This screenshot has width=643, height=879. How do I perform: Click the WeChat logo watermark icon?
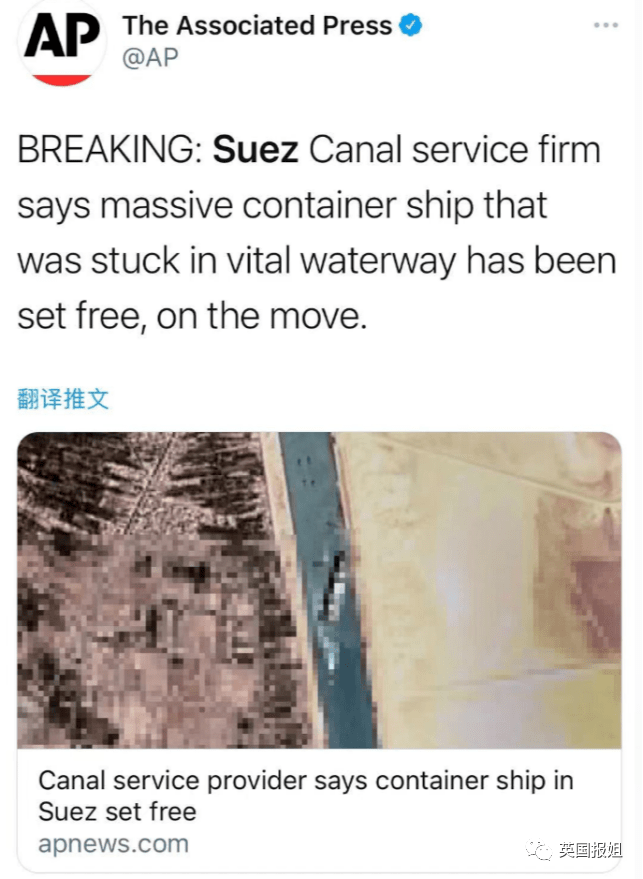pyautogui.click(x=538, y=850)
